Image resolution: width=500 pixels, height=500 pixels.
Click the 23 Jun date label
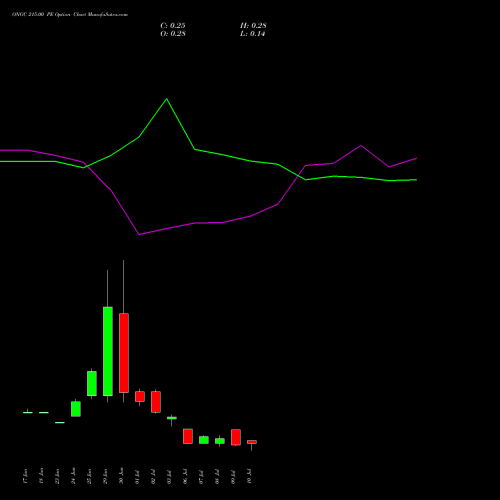(57, 476)
